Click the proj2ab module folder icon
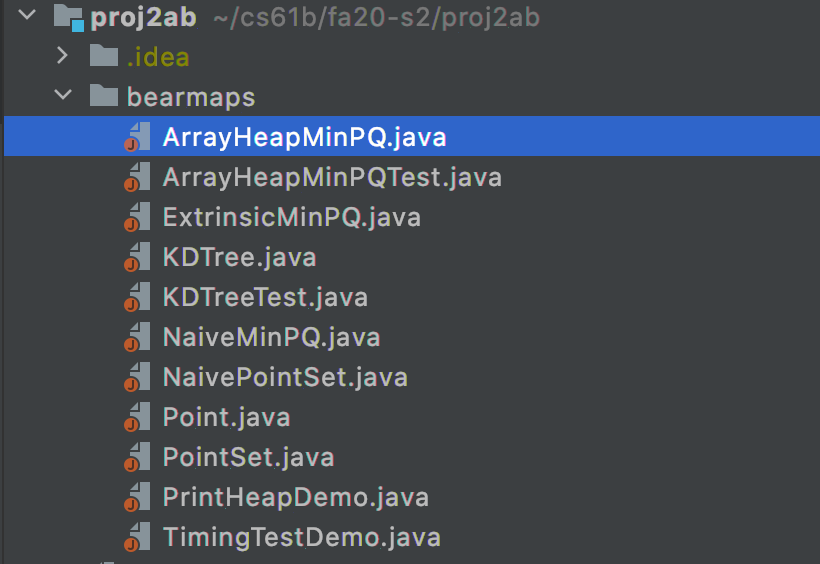820x564 pixels. click(x=69, y=19)
